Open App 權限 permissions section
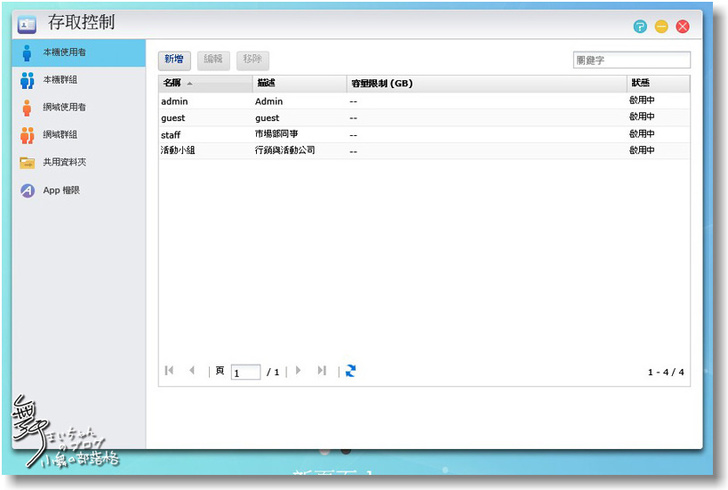 click(60, 190)
